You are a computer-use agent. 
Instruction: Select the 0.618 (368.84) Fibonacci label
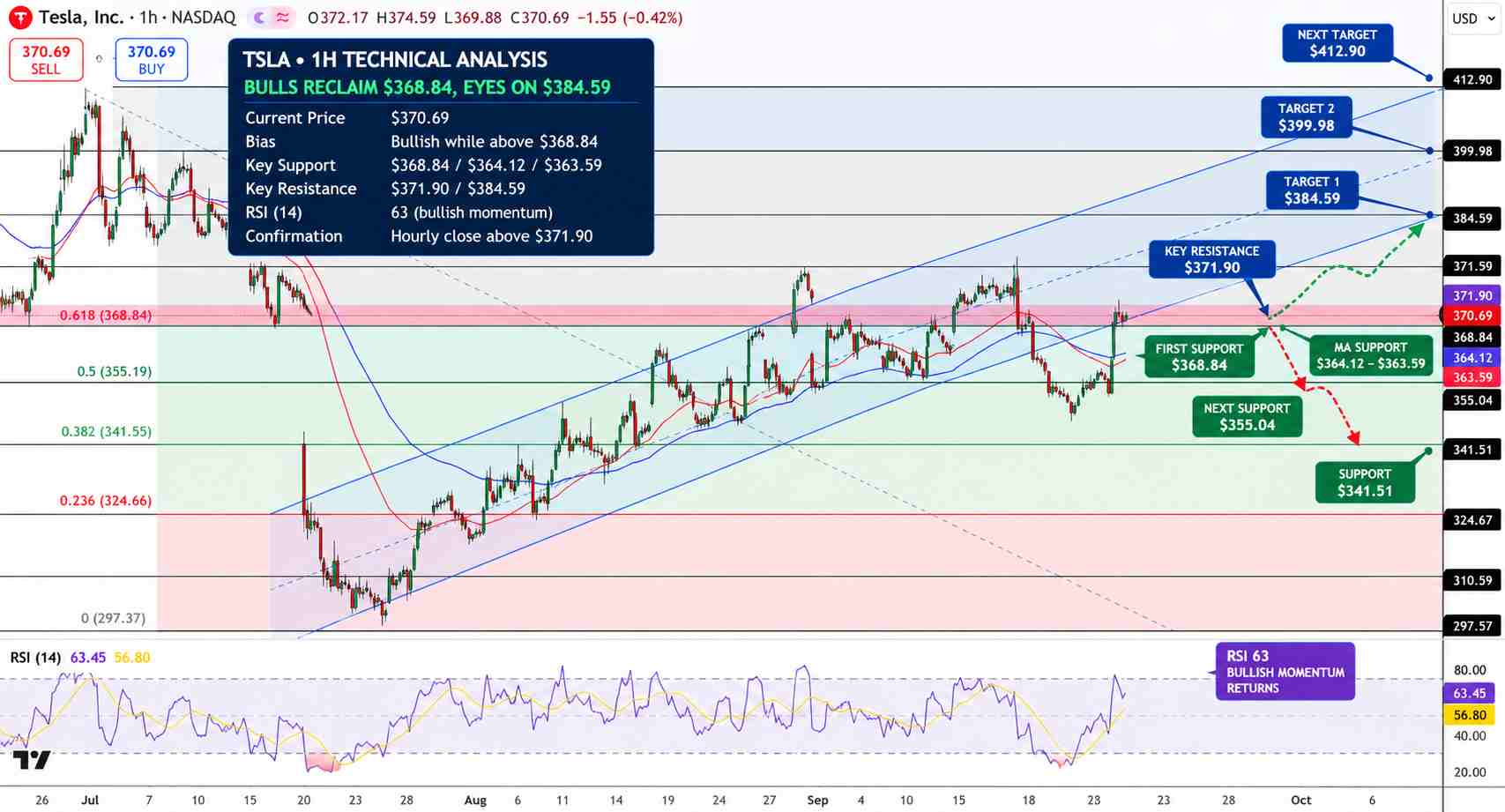point(106,316)
